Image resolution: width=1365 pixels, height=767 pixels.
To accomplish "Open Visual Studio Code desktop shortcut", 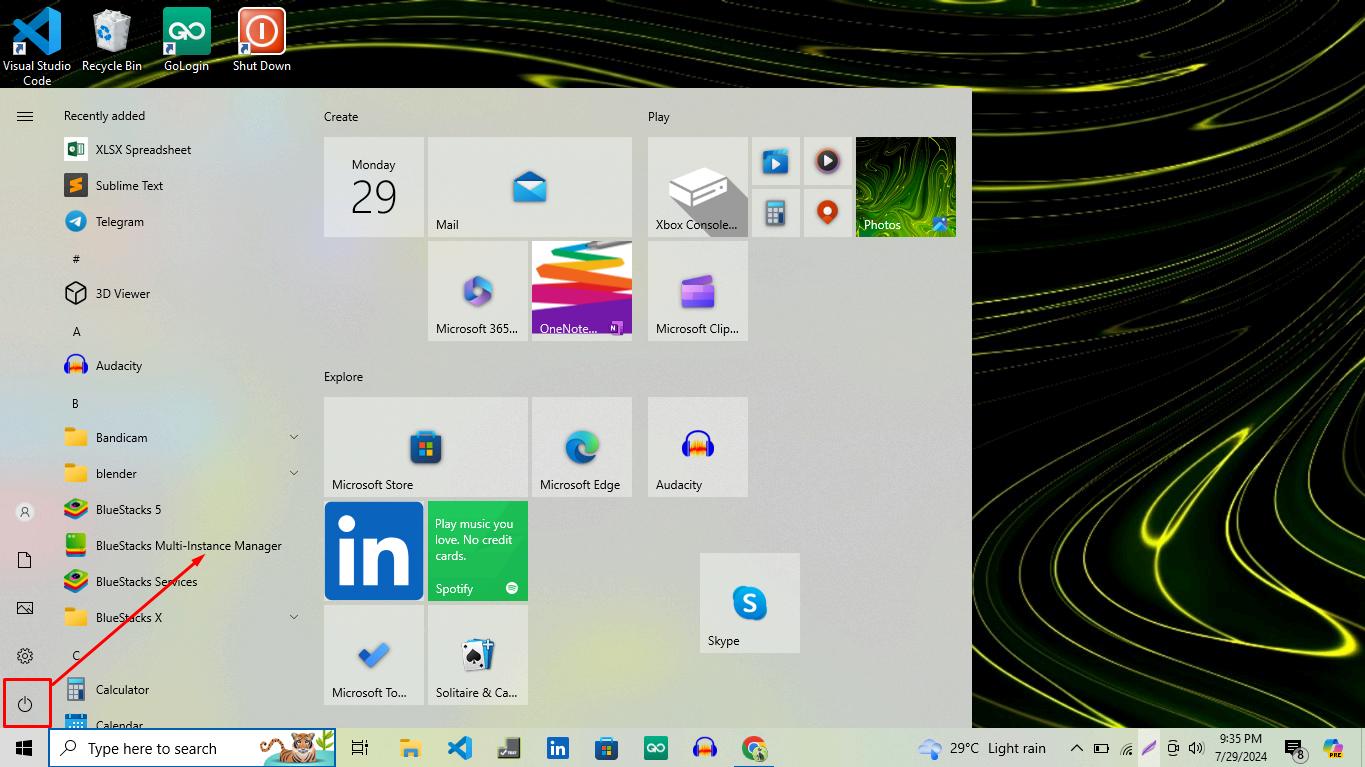I will [37, 46].
